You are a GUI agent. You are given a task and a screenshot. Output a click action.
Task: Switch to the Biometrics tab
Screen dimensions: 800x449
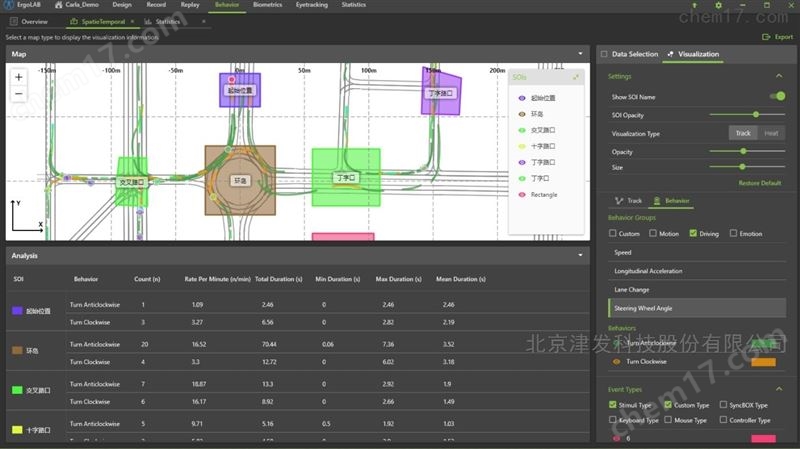[x=267, y=5]
